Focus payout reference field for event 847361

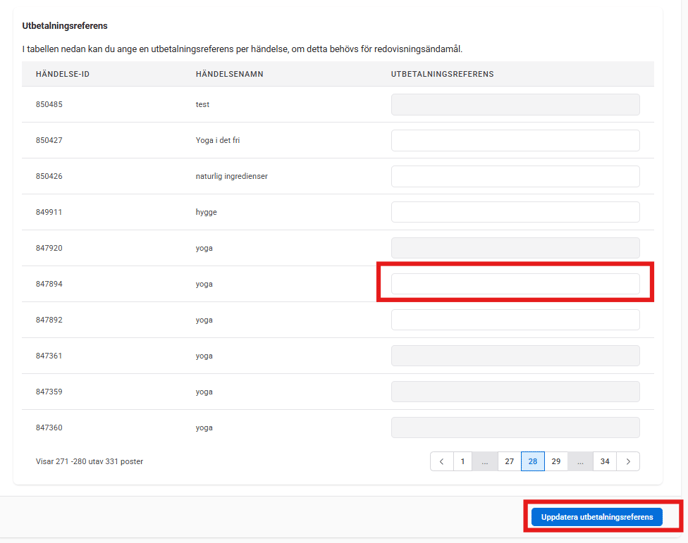[x=515, y=356]
